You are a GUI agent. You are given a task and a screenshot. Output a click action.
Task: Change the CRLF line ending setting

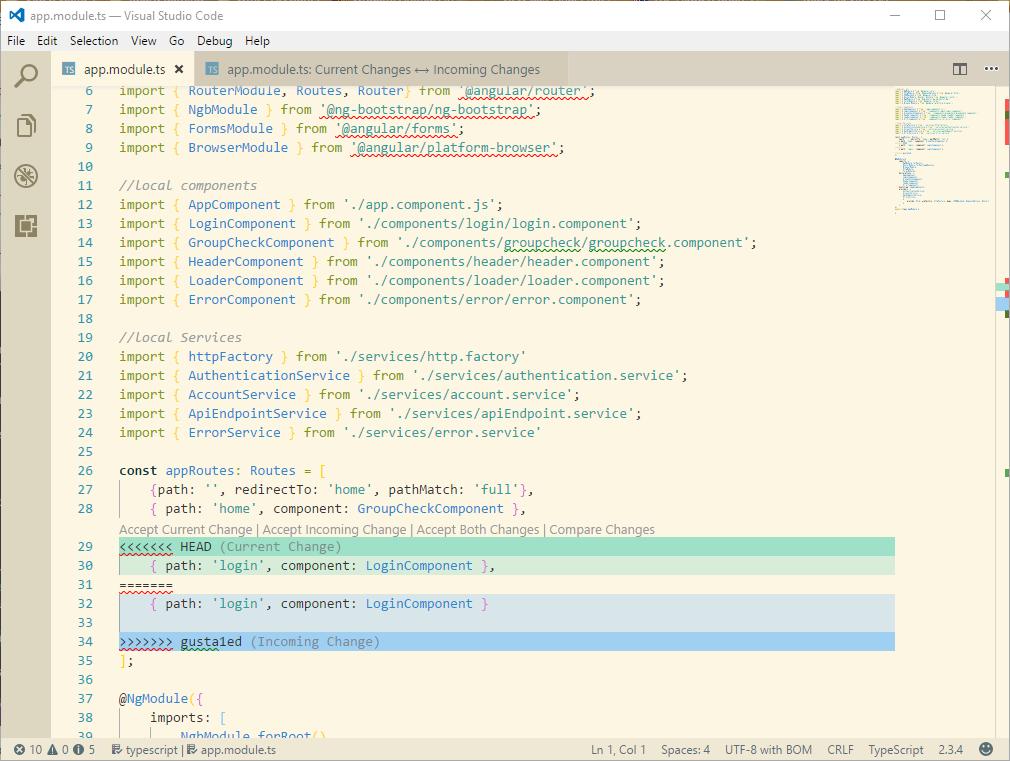(840, 749)
